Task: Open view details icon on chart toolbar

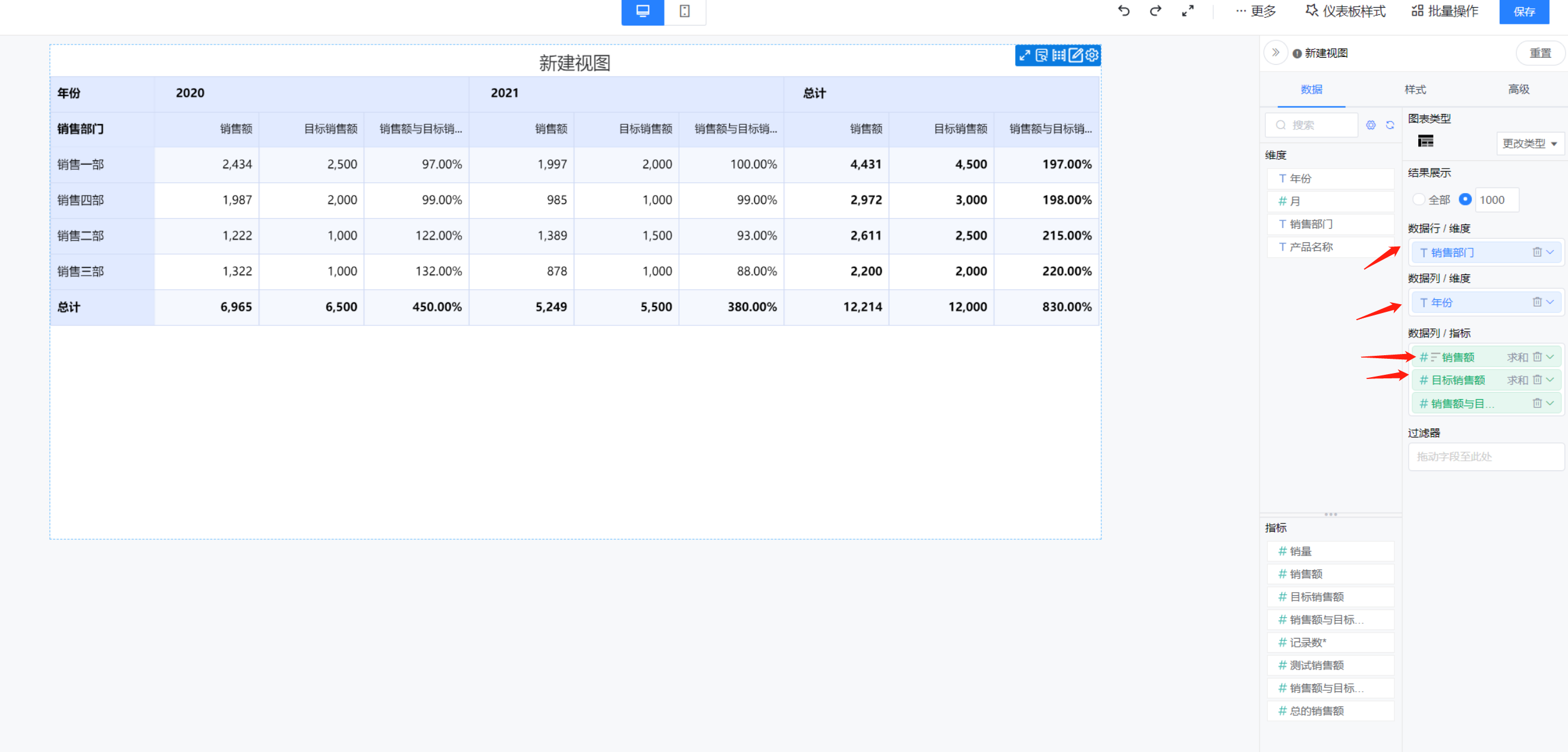Action: tap(1041, 55)
